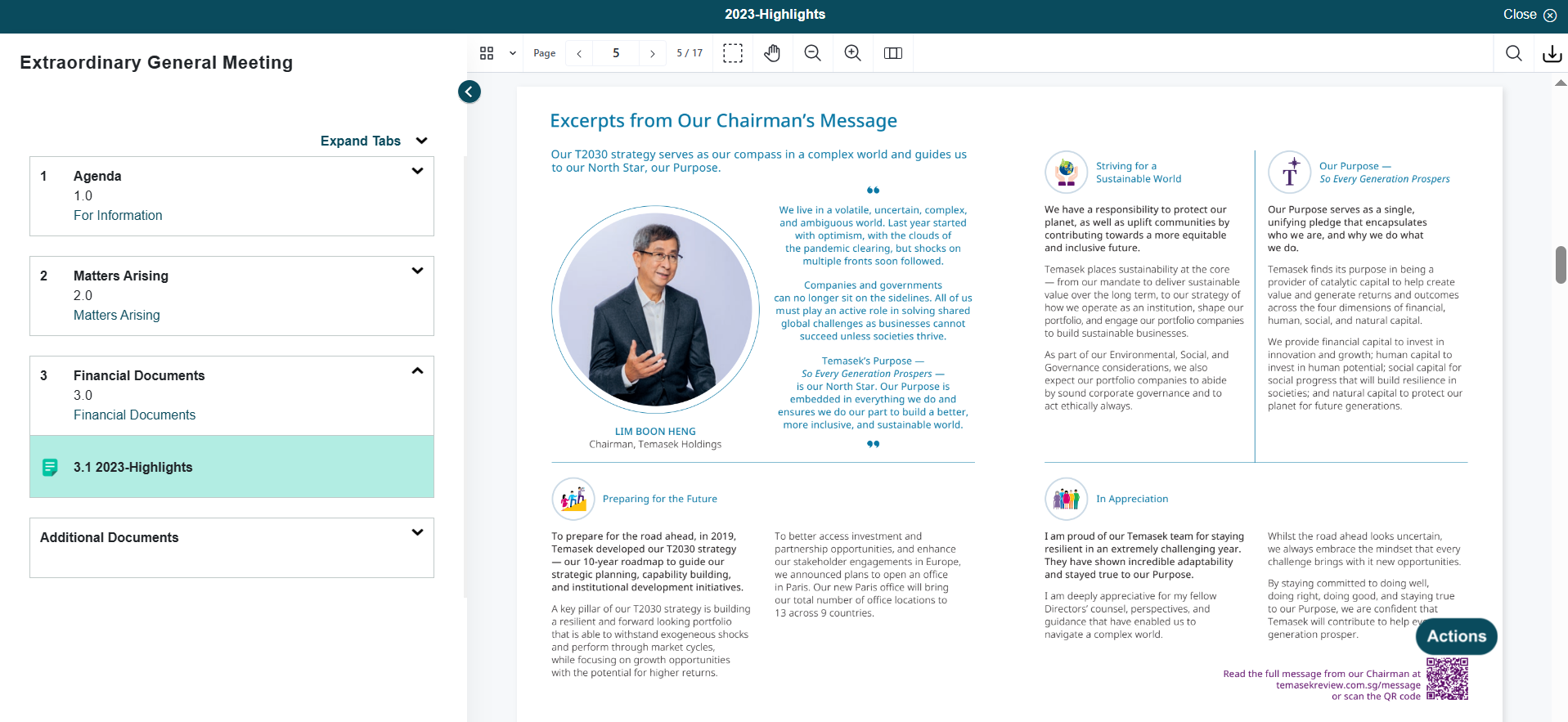This screenshot has width=1568, height=722.
Task: Click the '5 / 17' page counter
Action: tap(690, 53)
